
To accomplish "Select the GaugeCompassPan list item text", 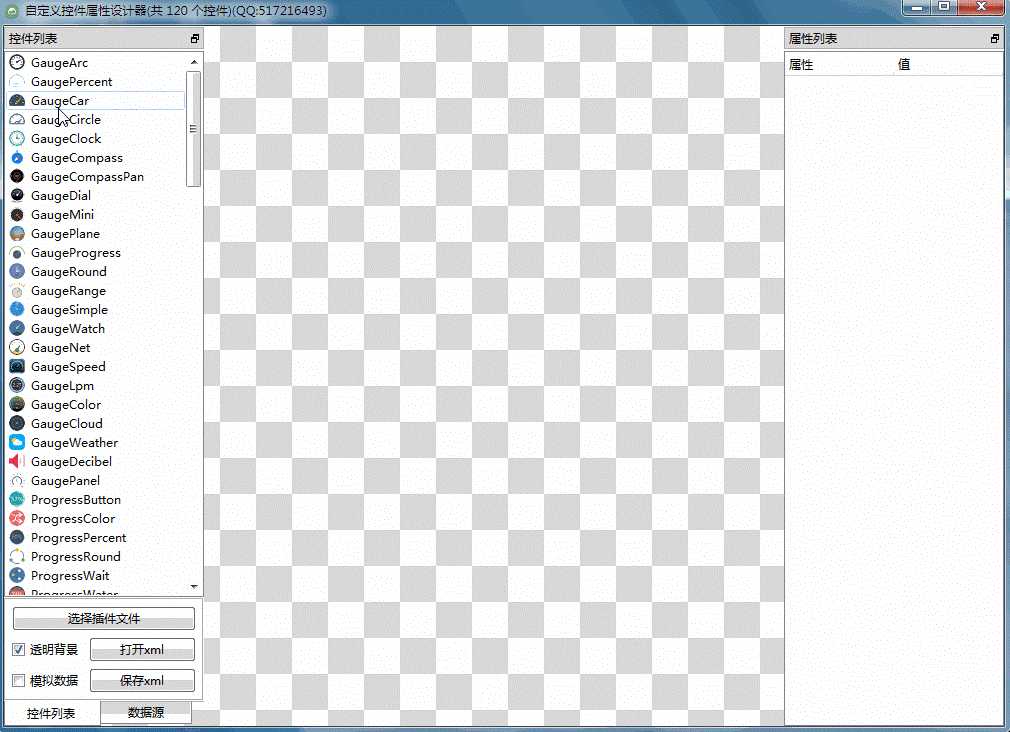I will tap(88, 177).
